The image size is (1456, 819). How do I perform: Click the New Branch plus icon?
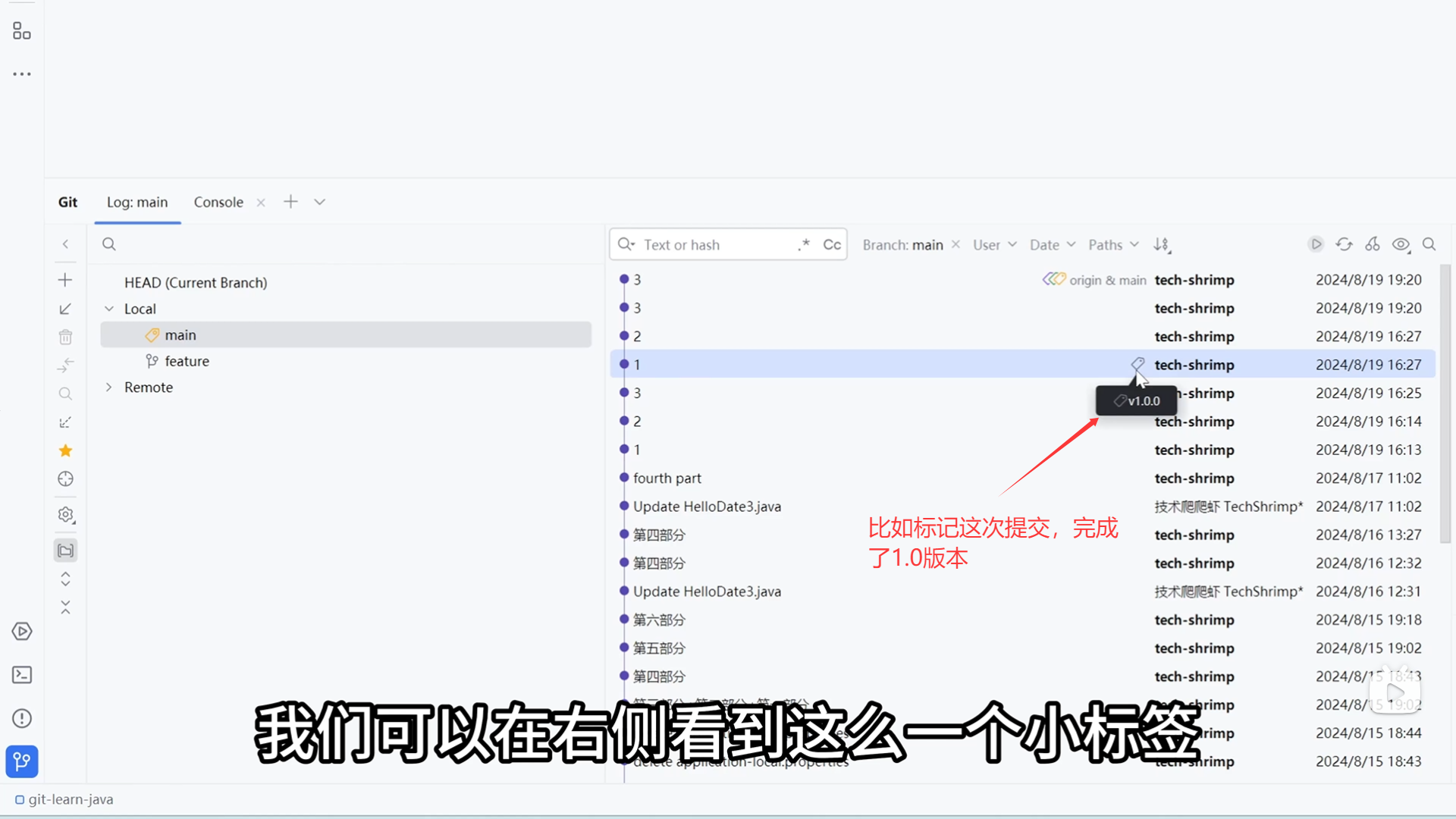point(65,280)
